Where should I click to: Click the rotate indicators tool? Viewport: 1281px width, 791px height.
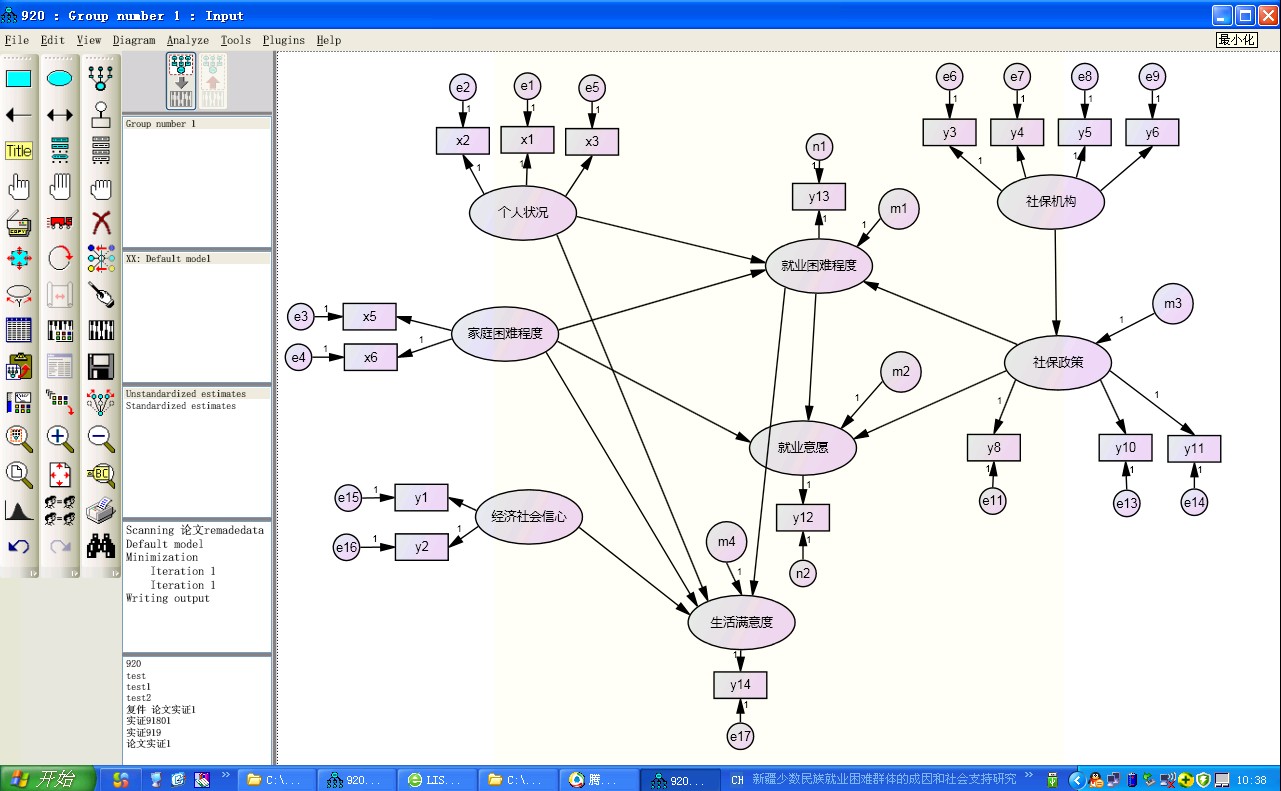point(60,258)
